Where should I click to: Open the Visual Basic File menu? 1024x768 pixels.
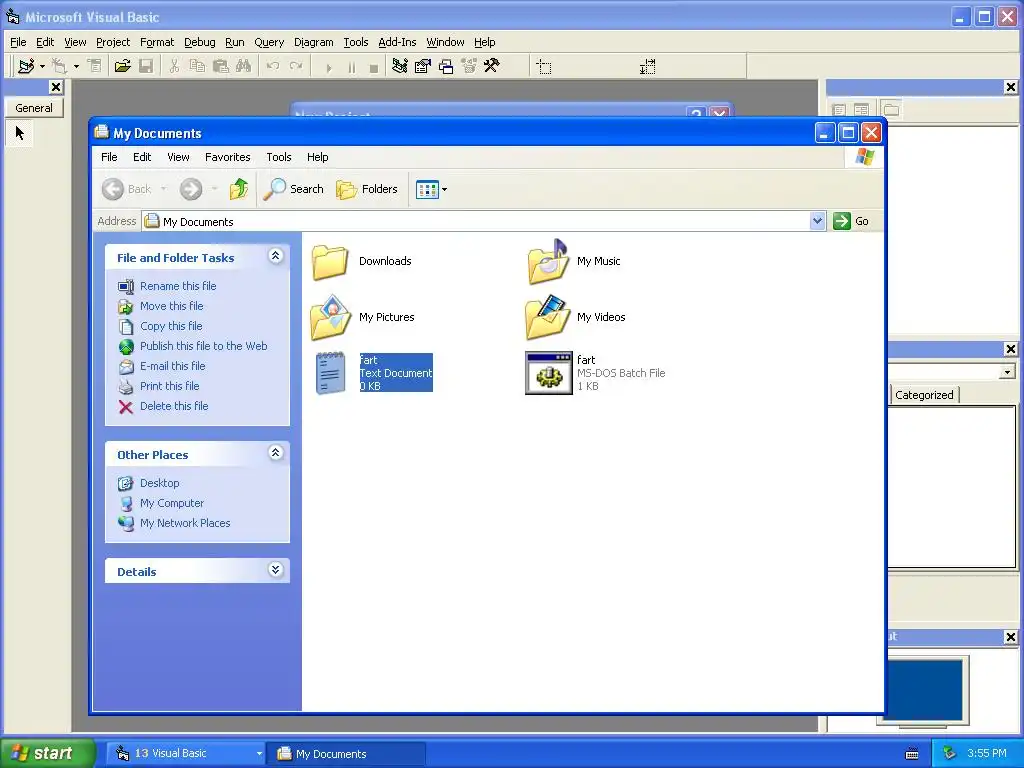18,42
